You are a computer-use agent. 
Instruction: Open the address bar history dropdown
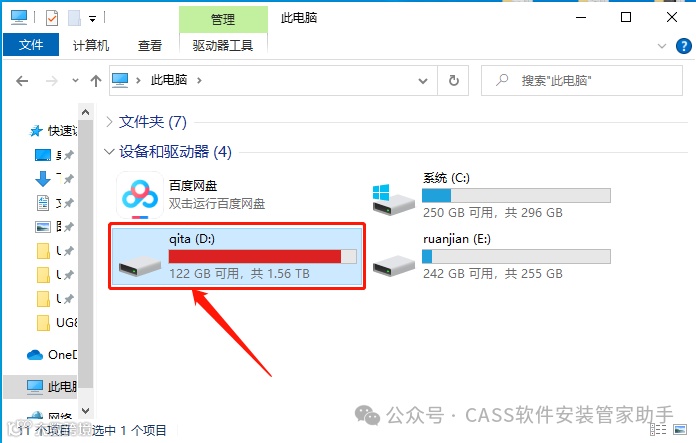[x=423, y=81]
